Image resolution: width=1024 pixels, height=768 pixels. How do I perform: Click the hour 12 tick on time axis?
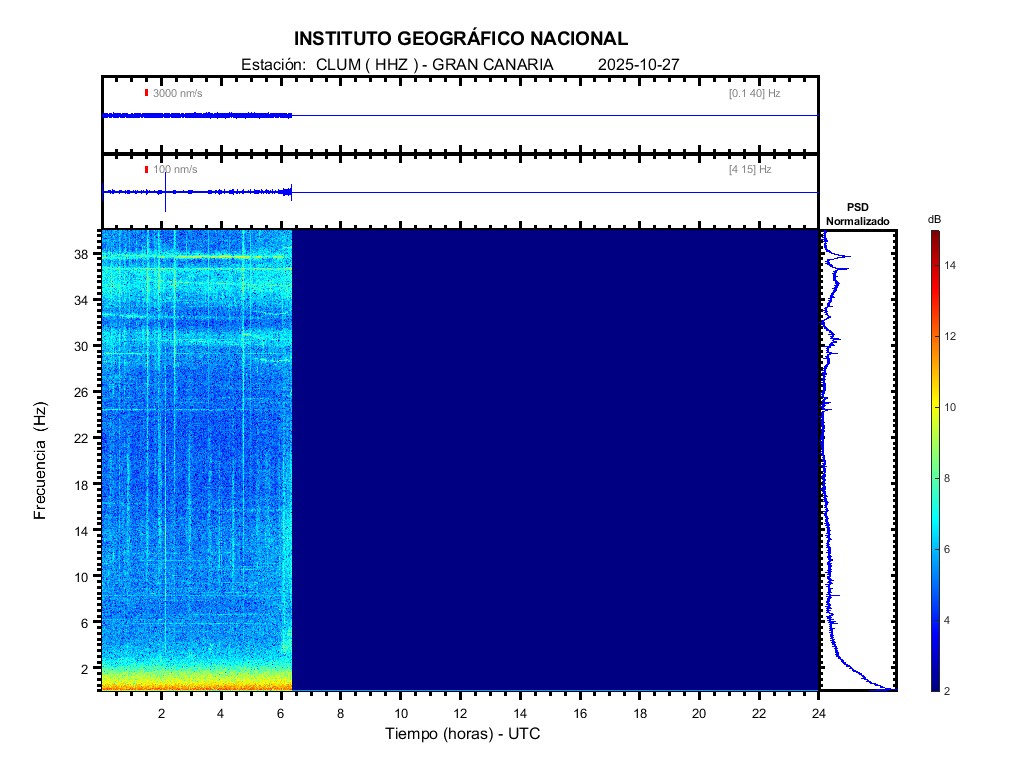(x=460, y=713)
